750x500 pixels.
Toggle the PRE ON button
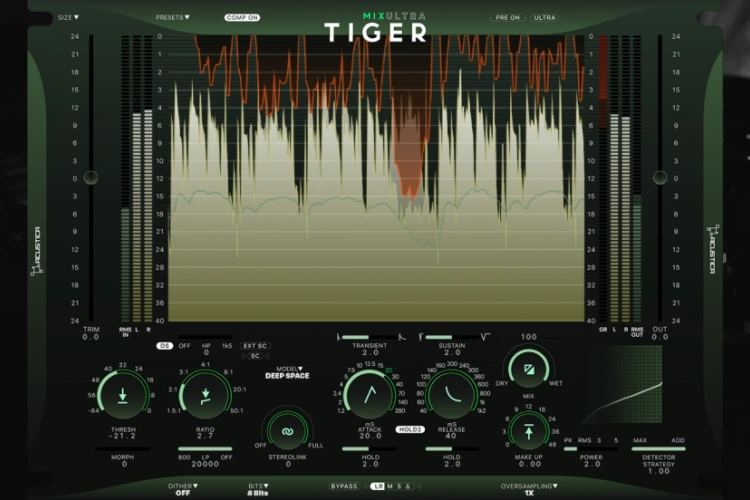coord(507,18)
